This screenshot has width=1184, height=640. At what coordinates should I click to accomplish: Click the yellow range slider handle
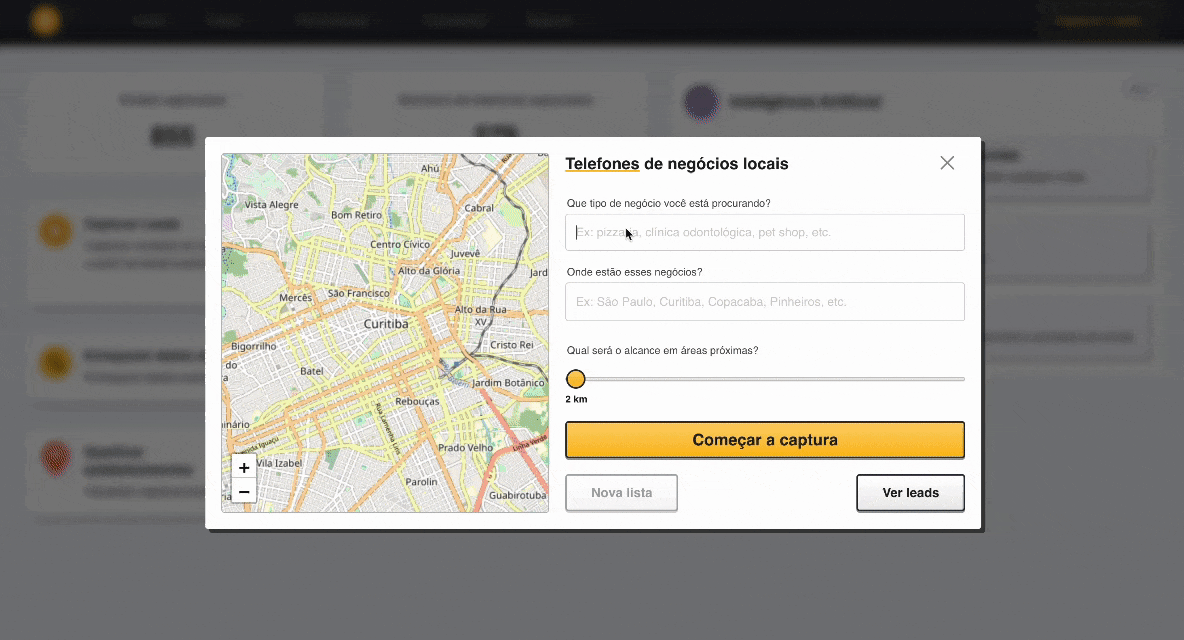tap(576, 379)
